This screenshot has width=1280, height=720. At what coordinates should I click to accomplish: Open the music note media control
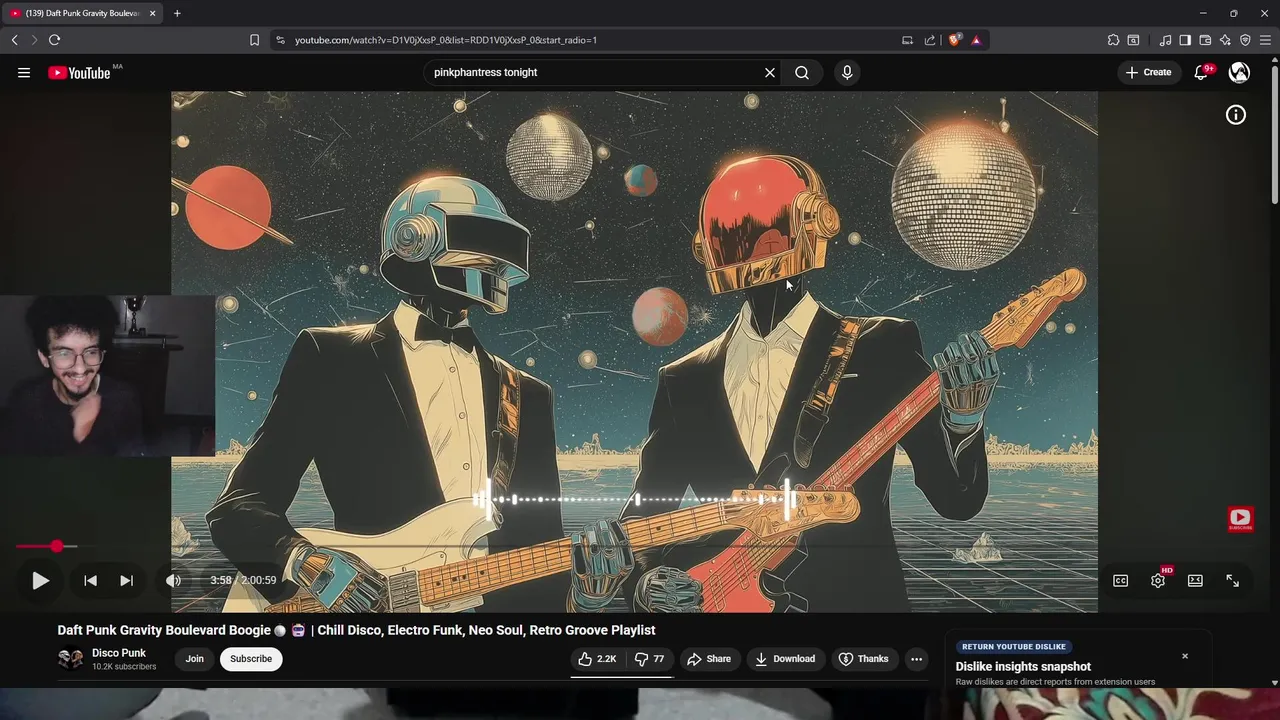point(1166,40)
